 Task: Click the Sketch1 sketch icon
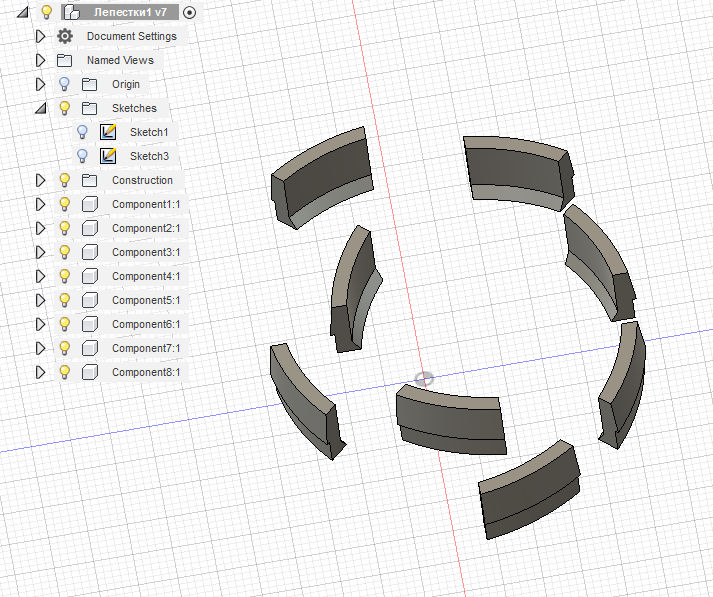109,132
